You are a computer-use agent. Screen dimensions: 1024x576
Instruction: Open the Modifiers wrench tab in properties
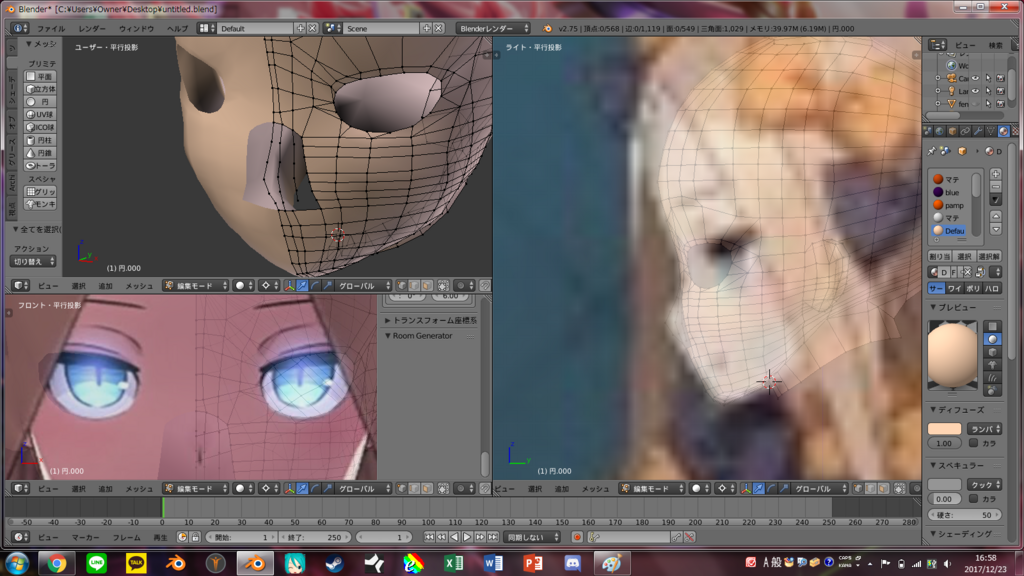point(978,131)
